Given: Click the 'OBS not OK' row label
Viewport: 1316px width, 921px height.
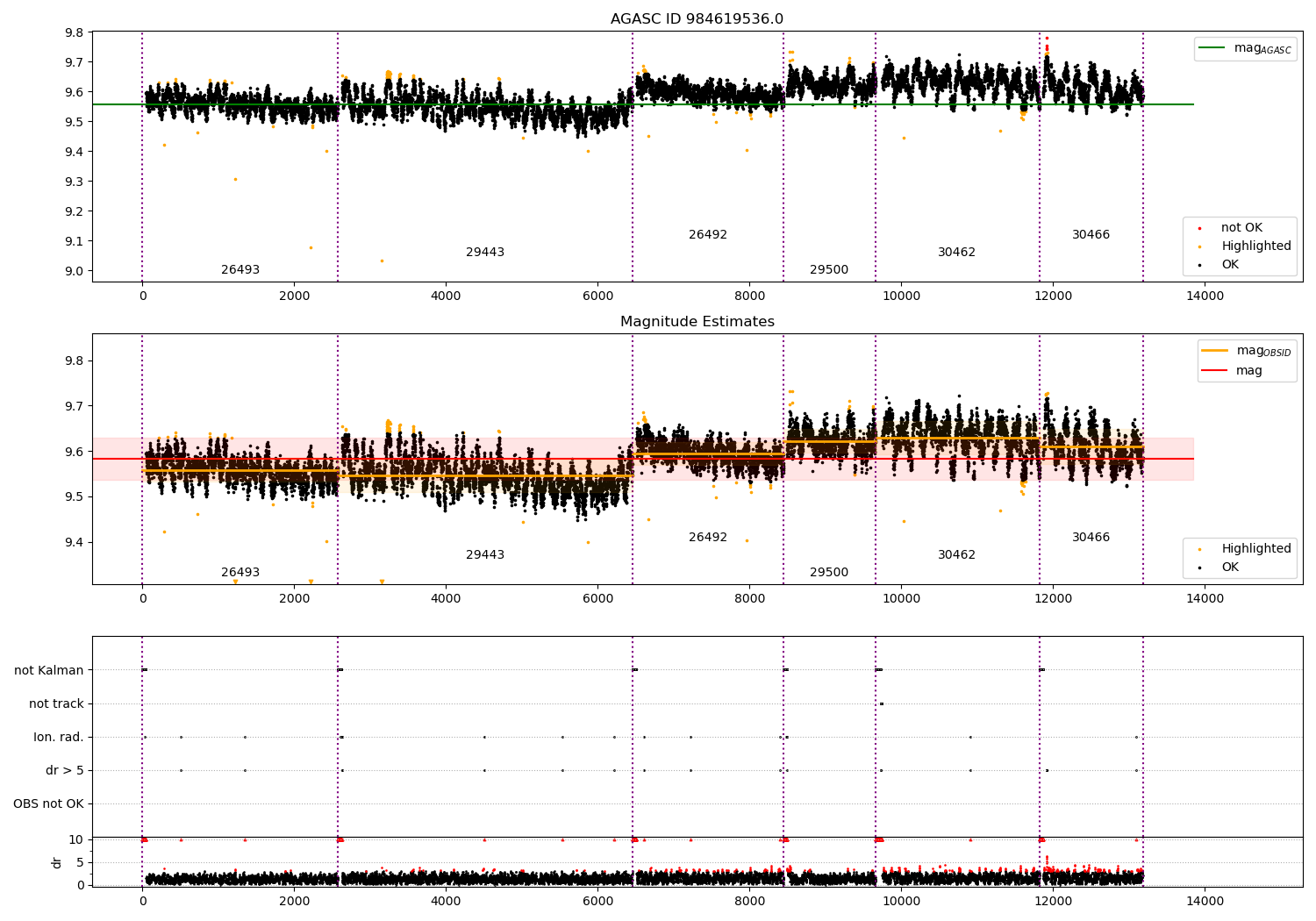Looking at the screenshot, I should point(49,803).
